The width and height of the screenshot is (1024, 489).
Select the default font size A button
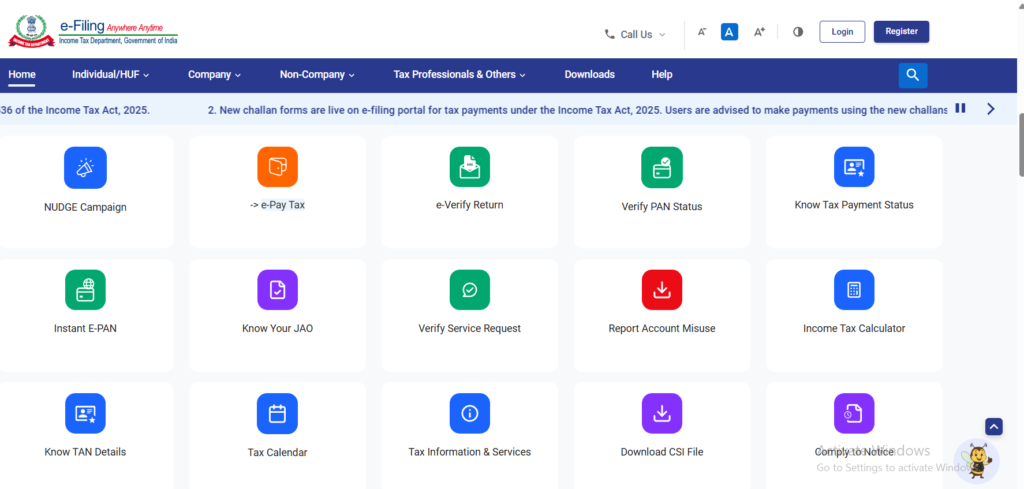[730, 32]
